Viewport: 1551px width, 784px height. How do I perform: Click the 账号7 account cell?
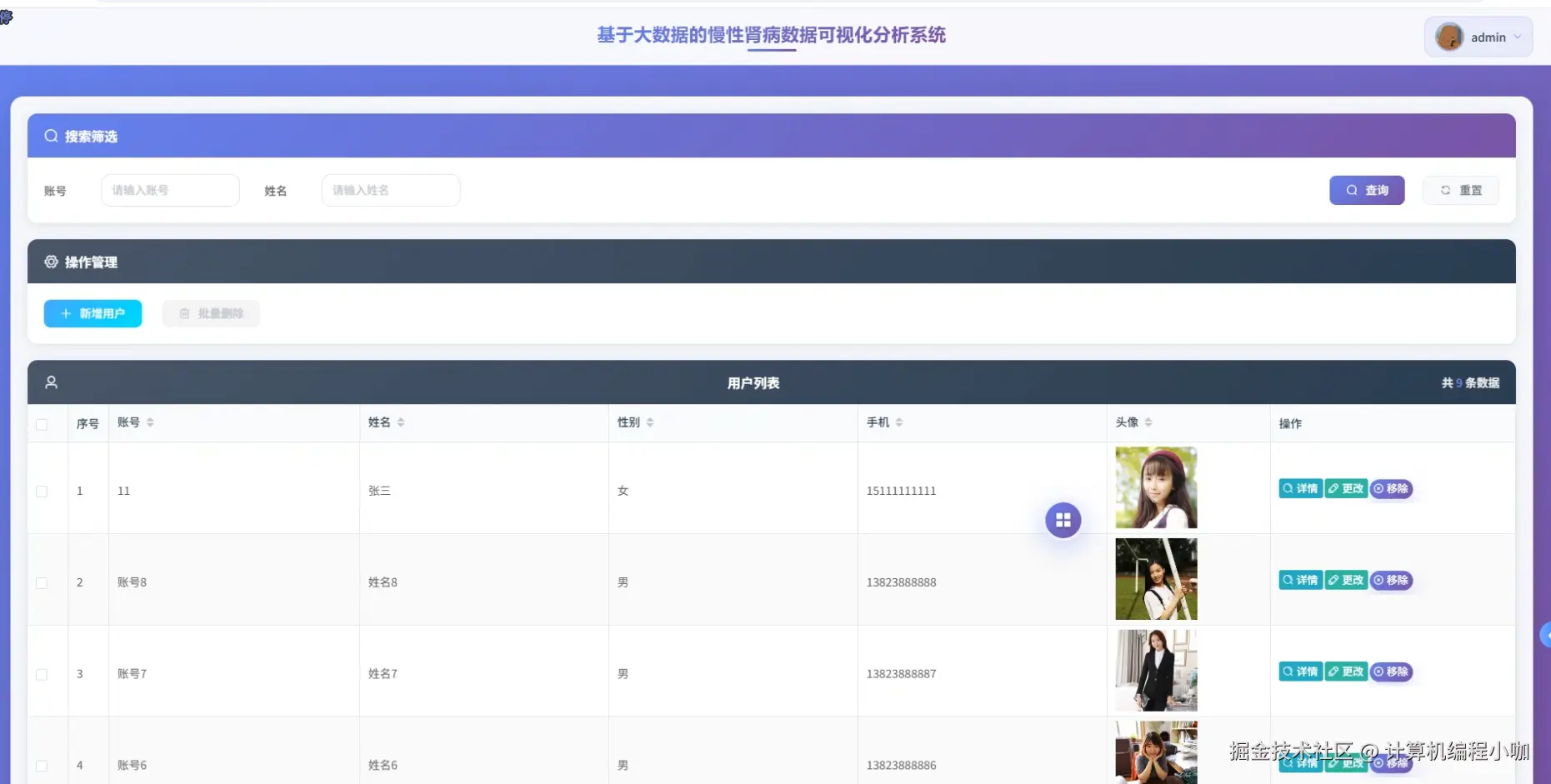[132, 674]
